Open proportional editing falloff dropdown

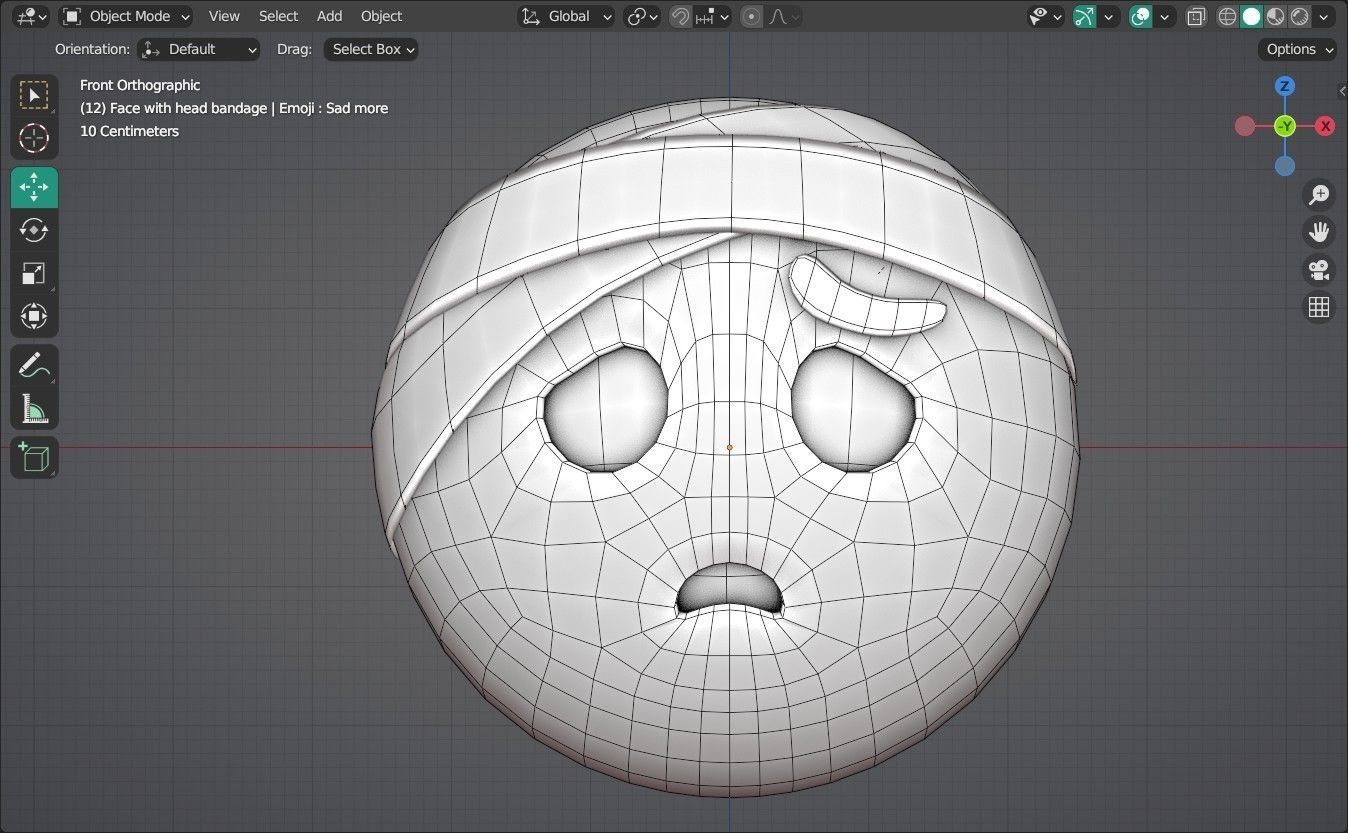point(783,16)
